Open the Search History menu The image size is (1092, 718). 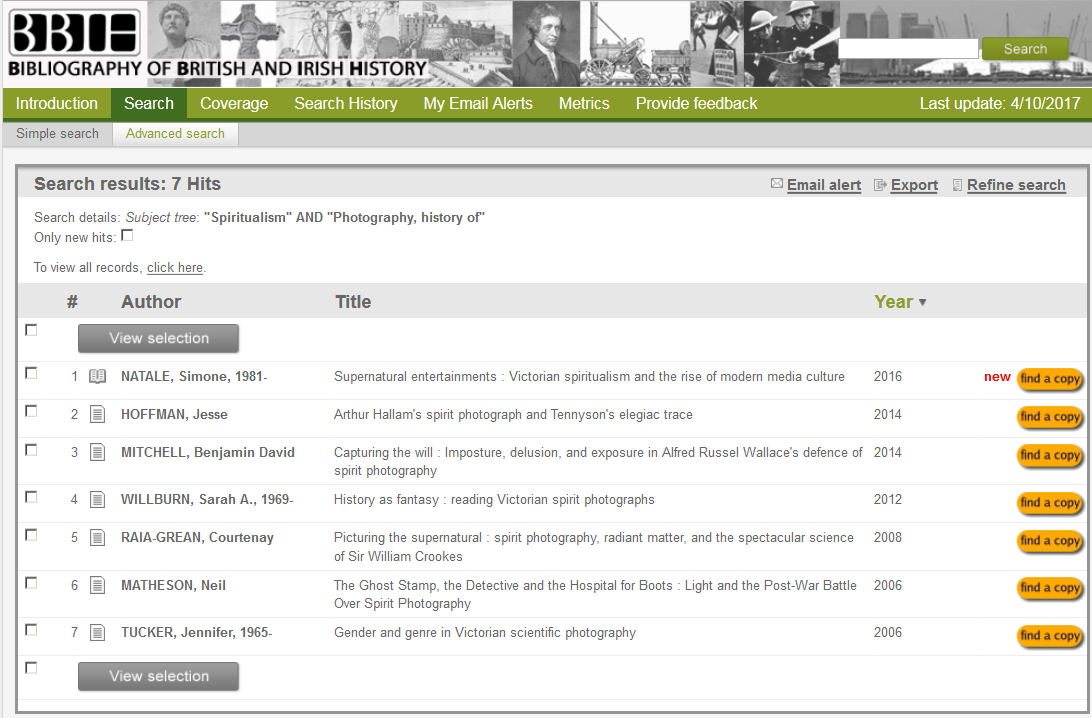[x=345, y=104]
